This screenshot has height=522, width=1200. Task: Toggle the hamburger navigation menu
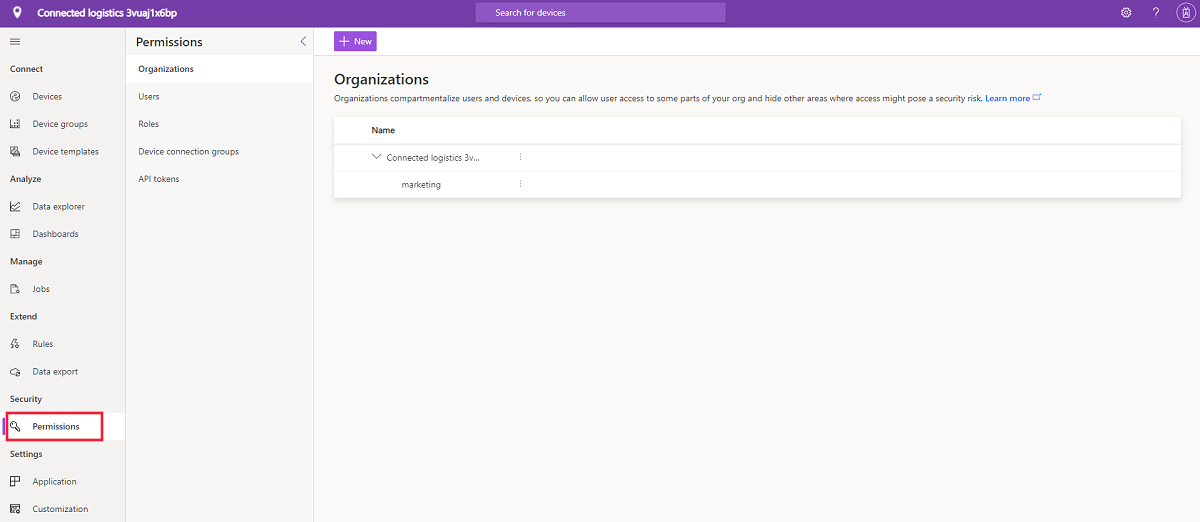(x=15, y=41)
